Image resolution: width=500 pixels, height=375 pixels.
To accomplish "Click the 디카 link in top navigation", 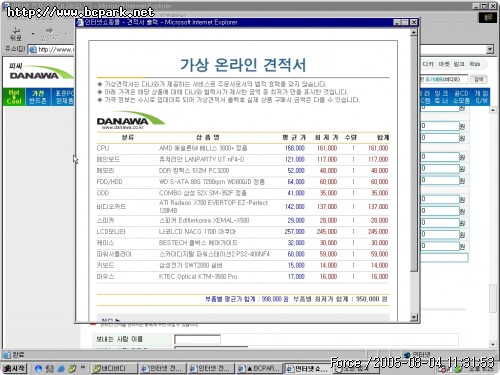I will click(x=428, y=64).
